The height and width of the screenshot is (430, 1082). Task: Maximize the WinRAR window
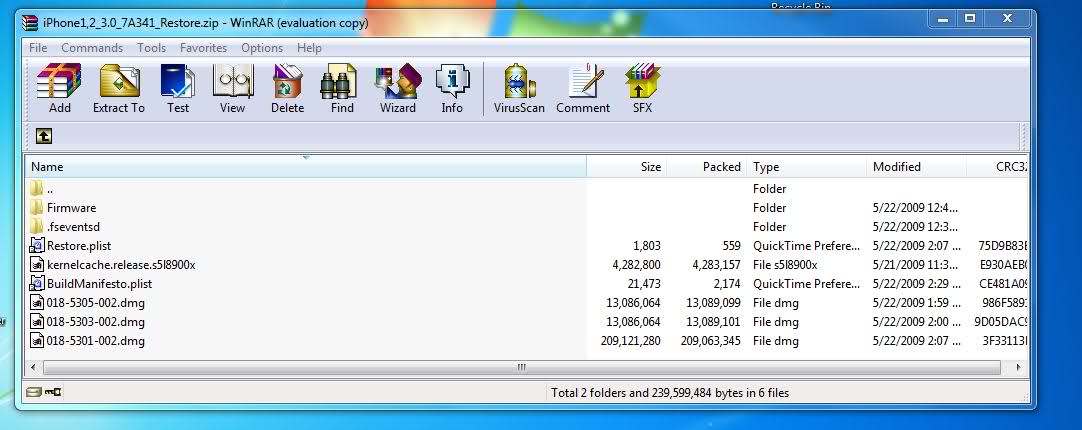tap(970, 19)
